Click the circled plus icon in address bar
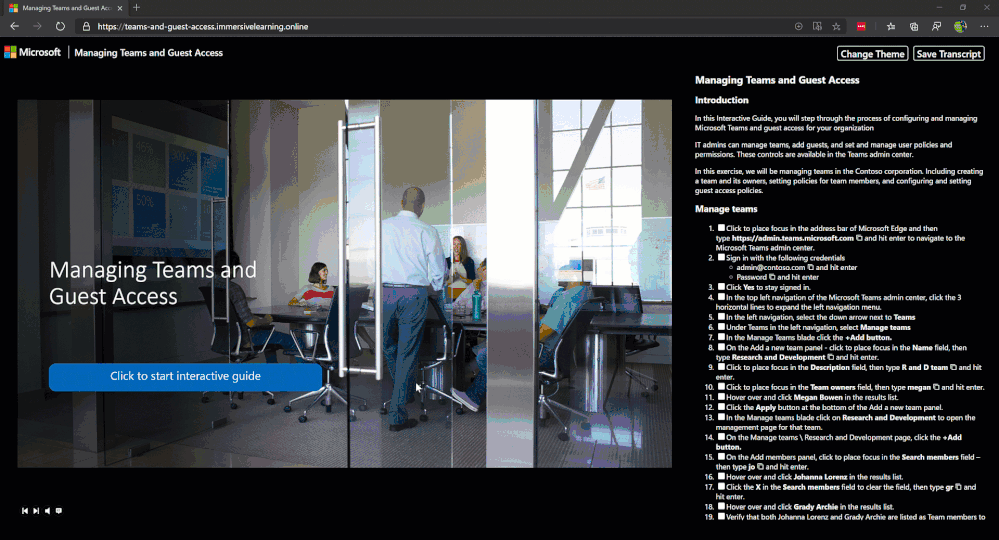 pyautogui.click(x=798, y=27)
